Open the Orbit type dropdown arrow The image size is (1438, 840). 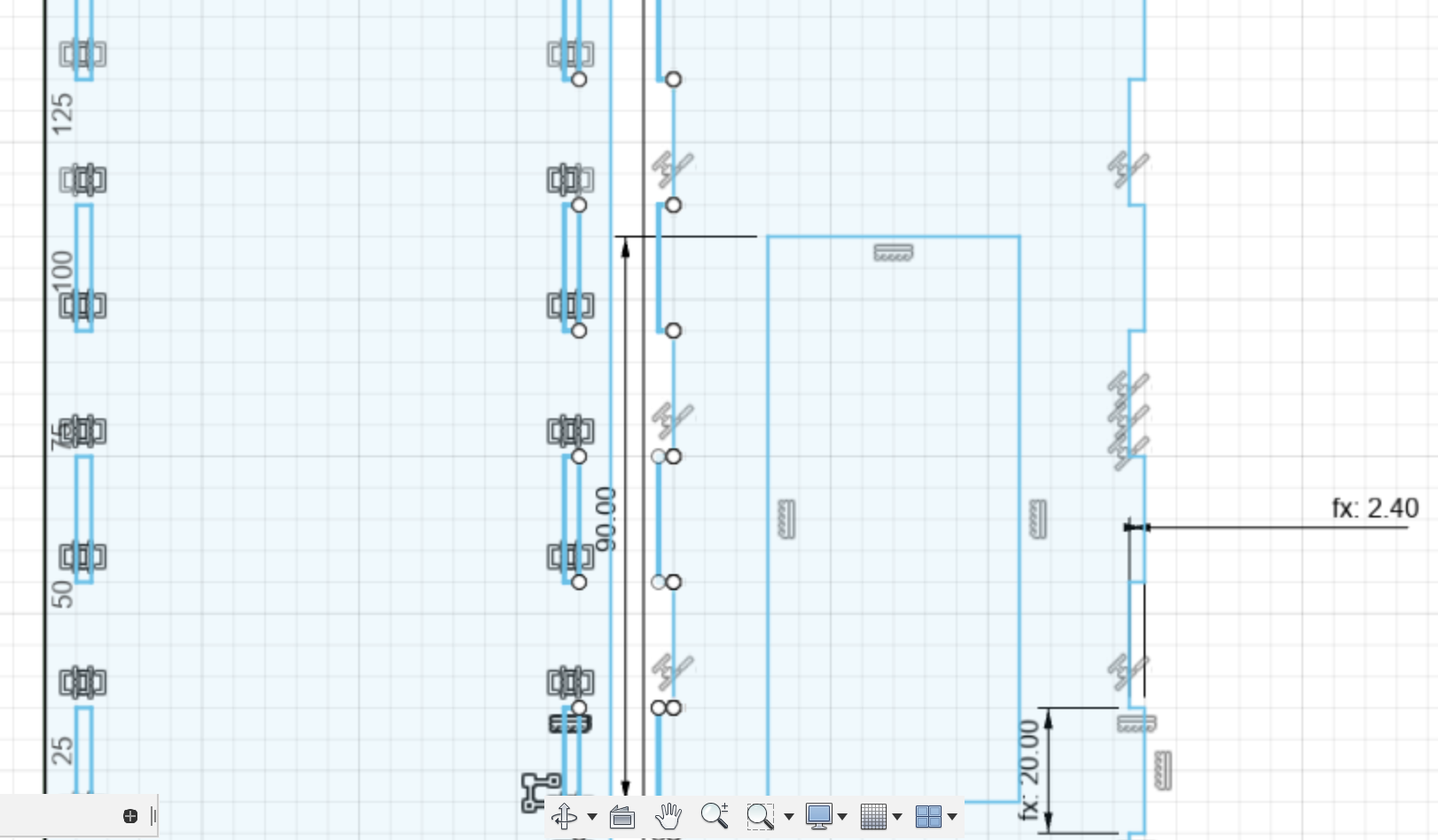tap(591, 816)
